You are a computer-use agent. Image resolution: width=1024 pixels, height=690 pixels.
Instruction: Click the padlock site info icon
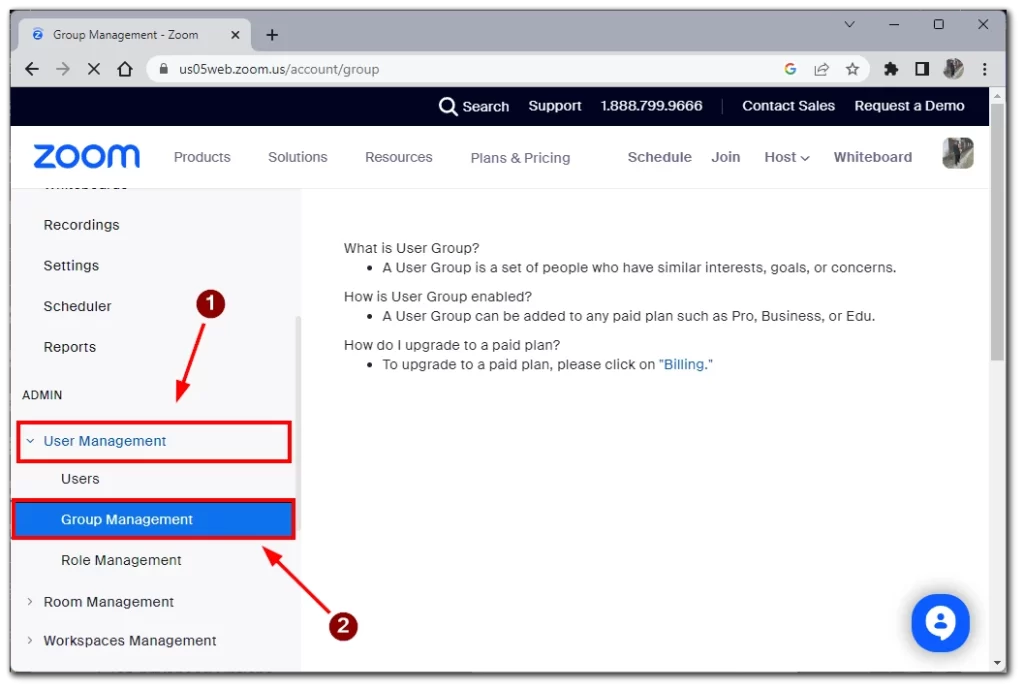164,69
